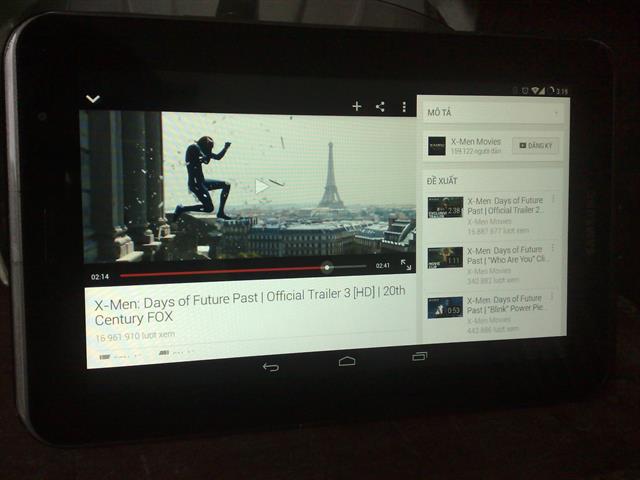The height and width of the screenshot is (480, 640).
Task: Enter fullscreen with the expand icon
Action: pyautogui.click(x=406, y=265)
